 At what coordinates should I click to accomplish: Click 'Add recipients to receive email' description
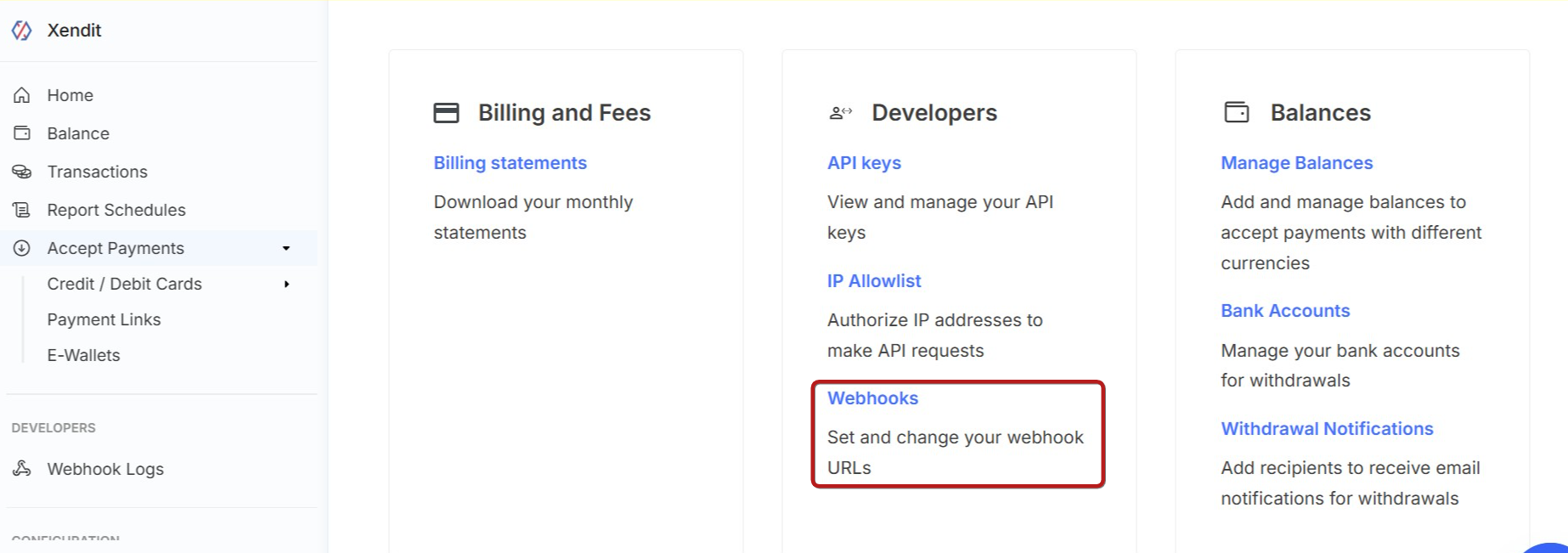point(1351,483)
